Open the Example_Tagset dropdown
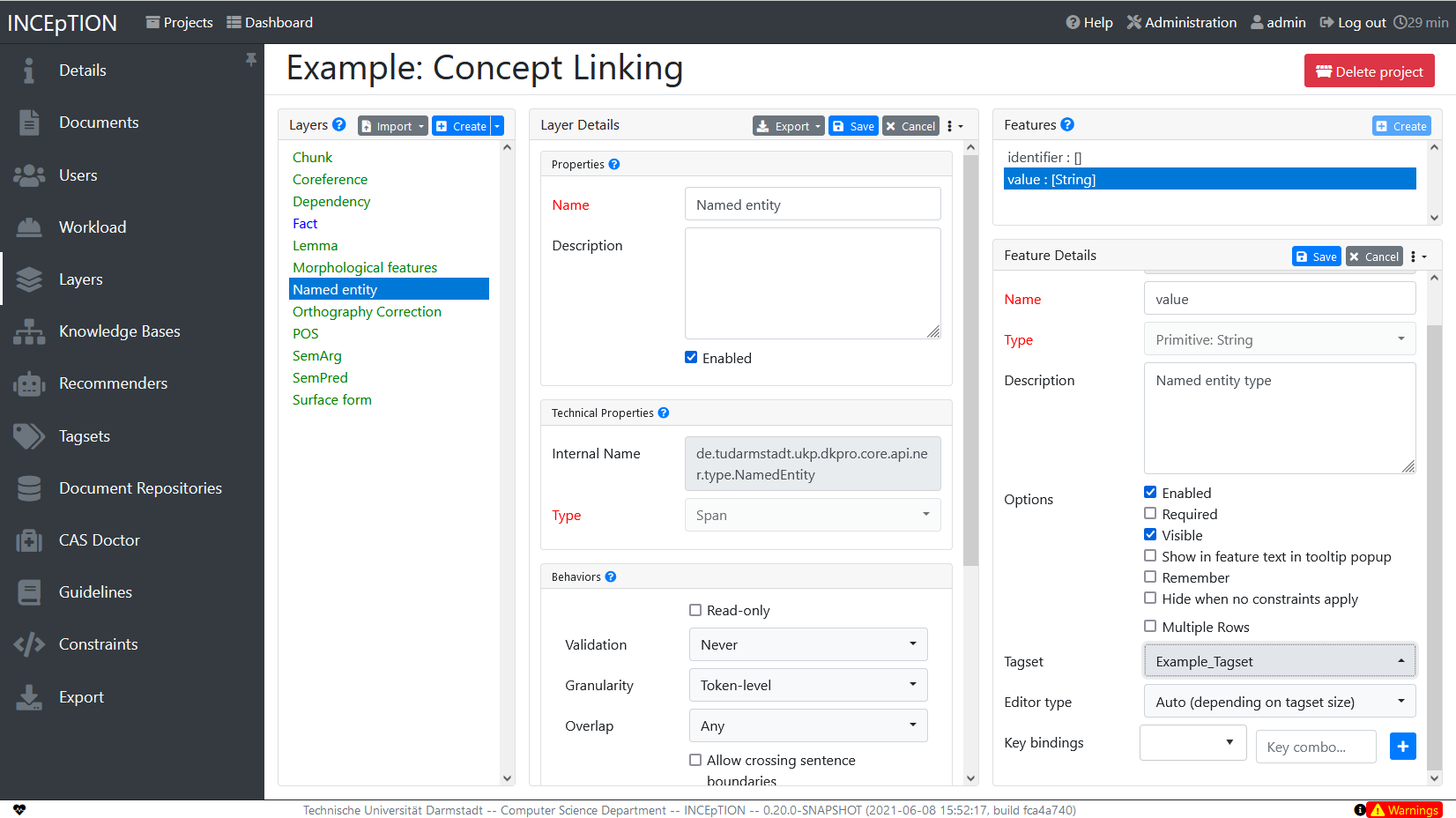The width and height of the screenshot is (1456, 818). (x=1279, y=660)
